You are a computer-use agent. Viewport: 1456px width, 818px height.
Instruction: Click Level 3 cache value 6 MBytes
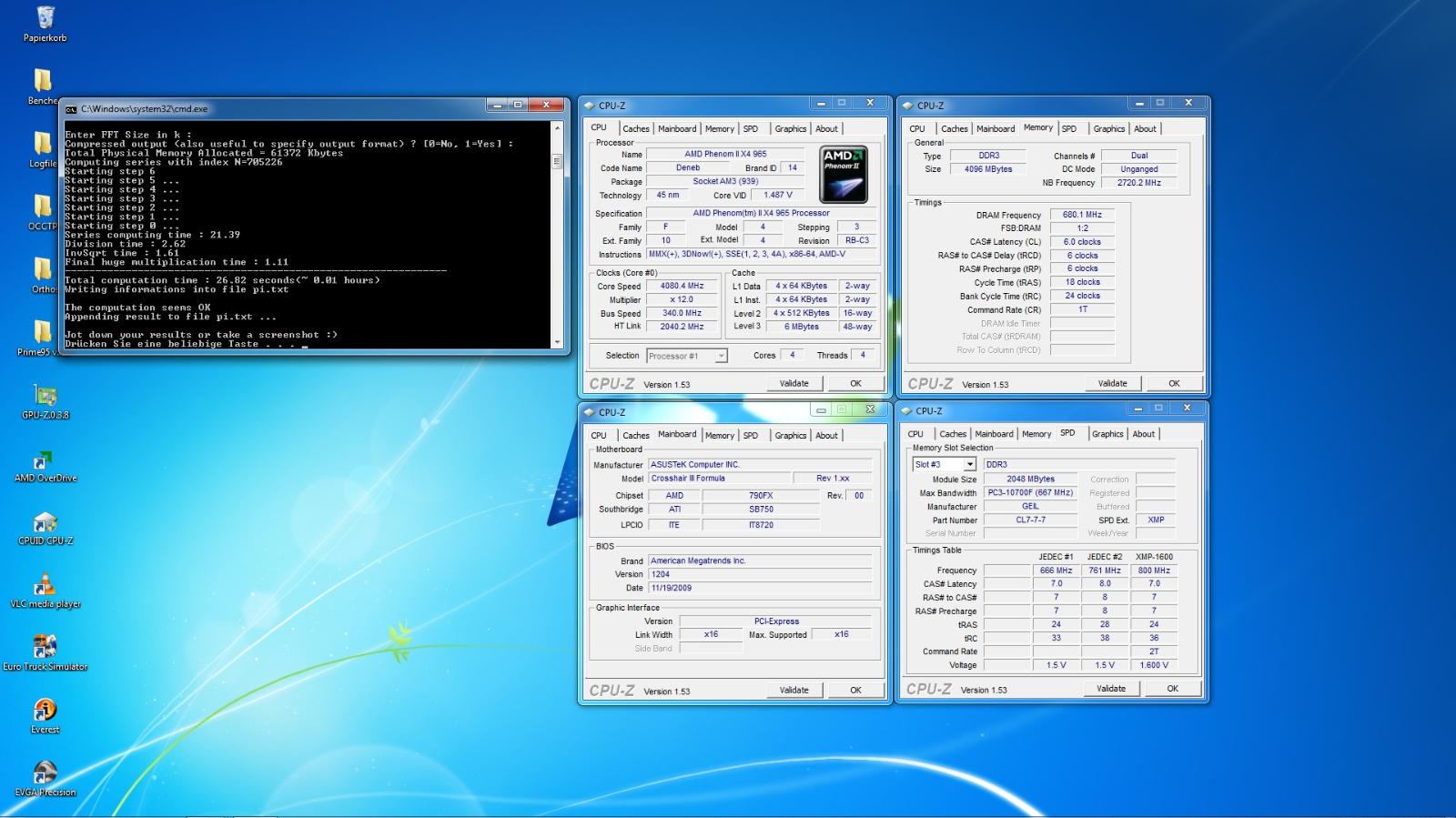click(802, 327)
